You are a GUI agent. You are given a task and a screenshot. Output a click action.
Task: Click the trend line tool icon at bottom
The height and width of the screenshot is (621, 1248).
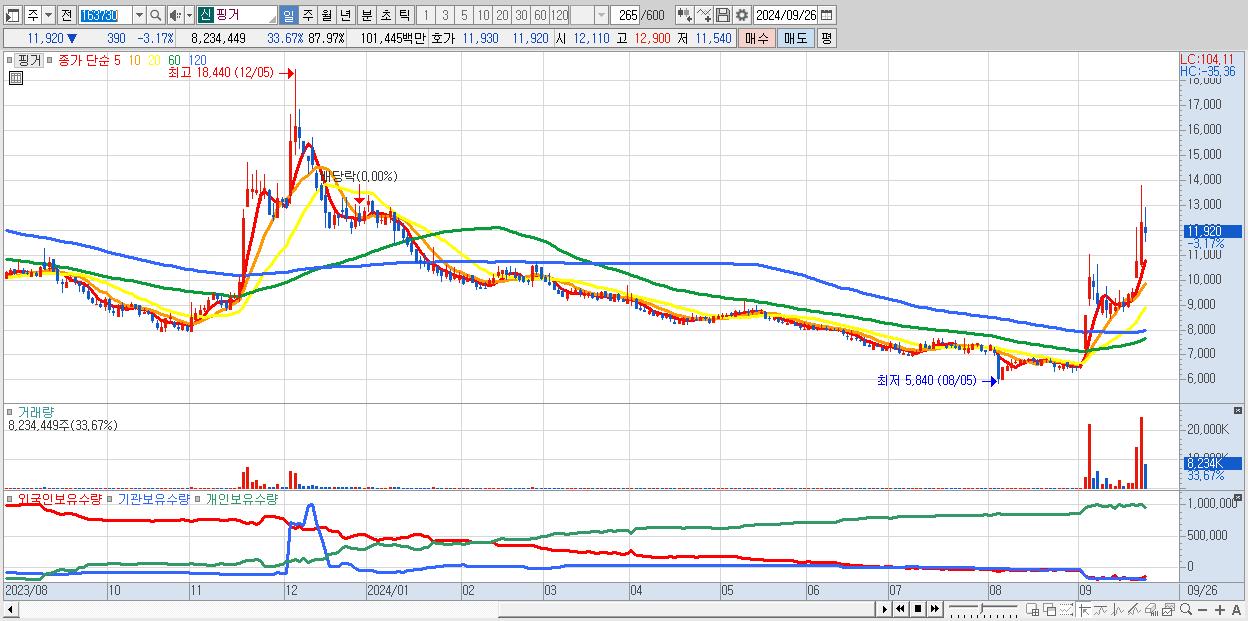(x=1101, y=609)
